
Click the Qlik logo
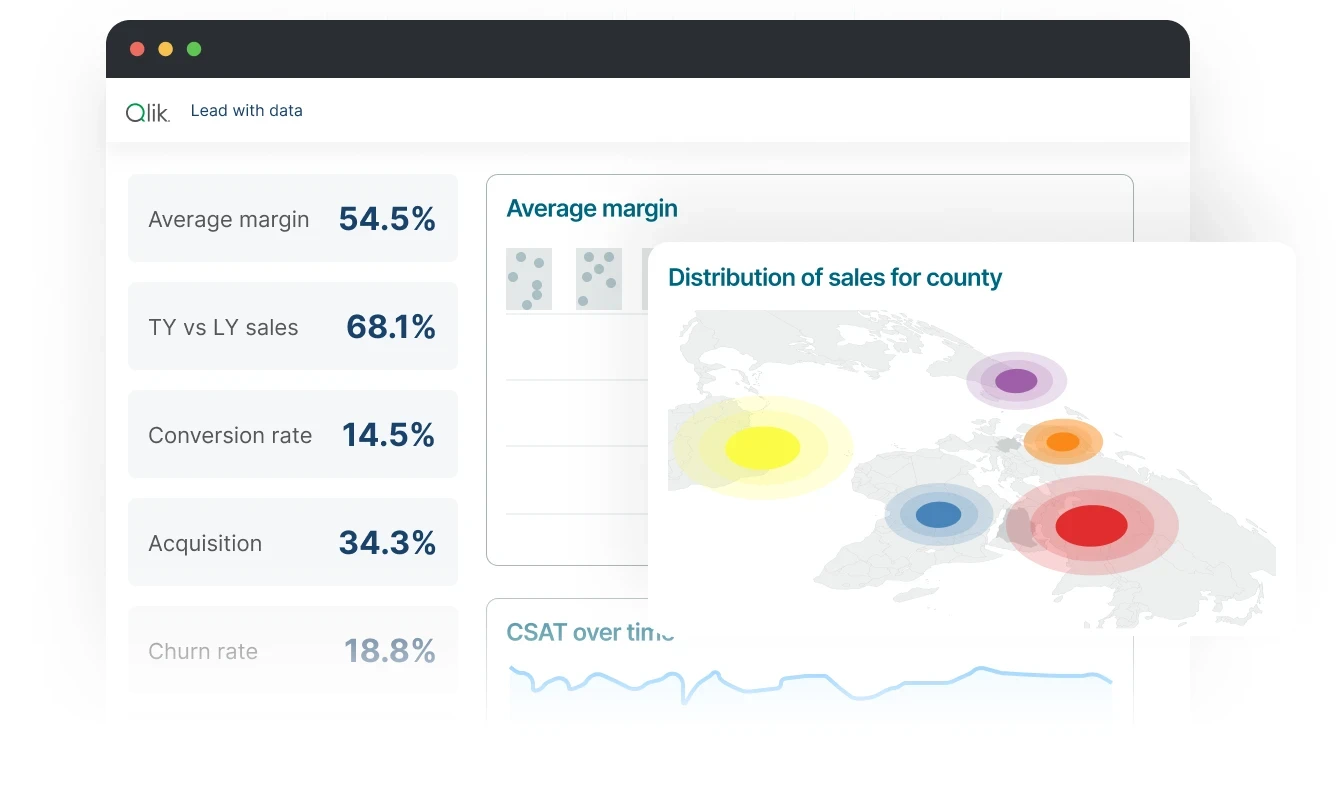coord(148,112)
